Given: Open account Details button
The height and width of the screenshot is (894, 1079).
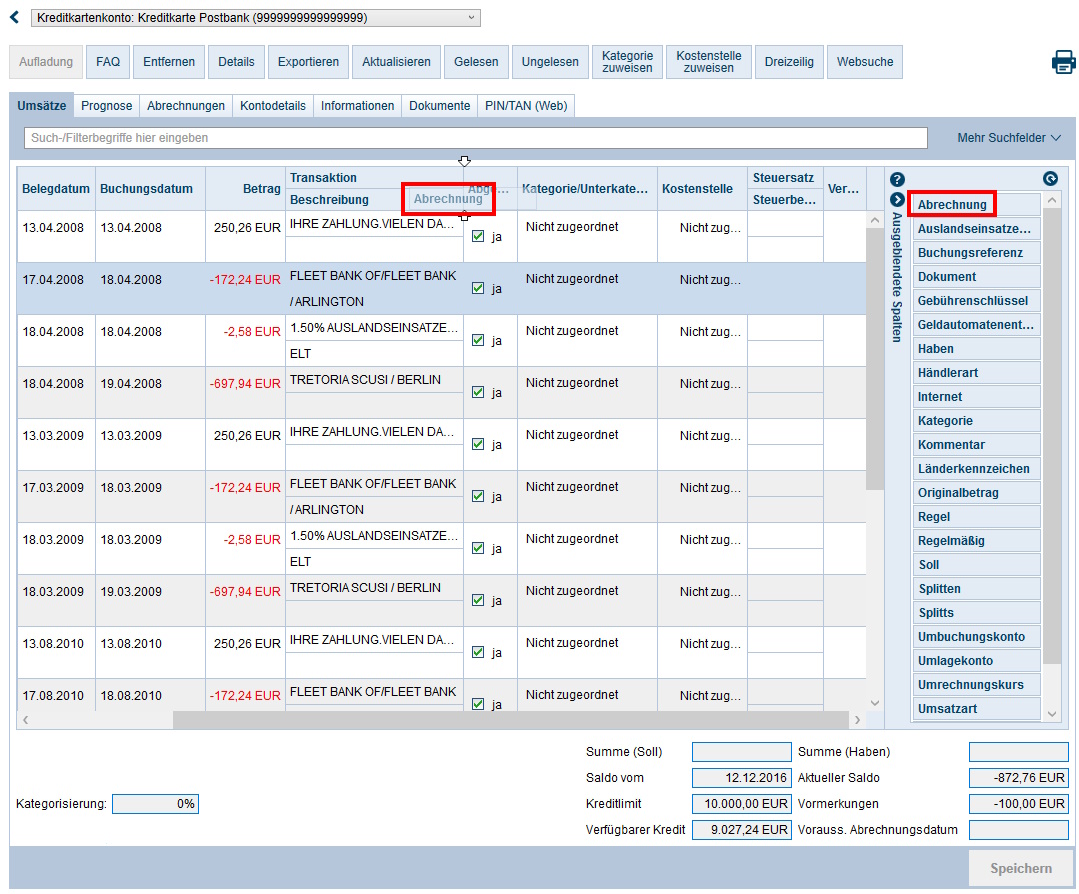Looking at the screenshot, I should 236,62.
